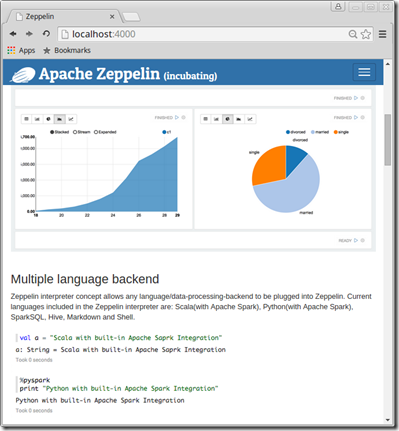Image resolution: width=399 pixels, height=431 pixels.
Task: Click the %pyspark code line
Action: click(35, 380)
